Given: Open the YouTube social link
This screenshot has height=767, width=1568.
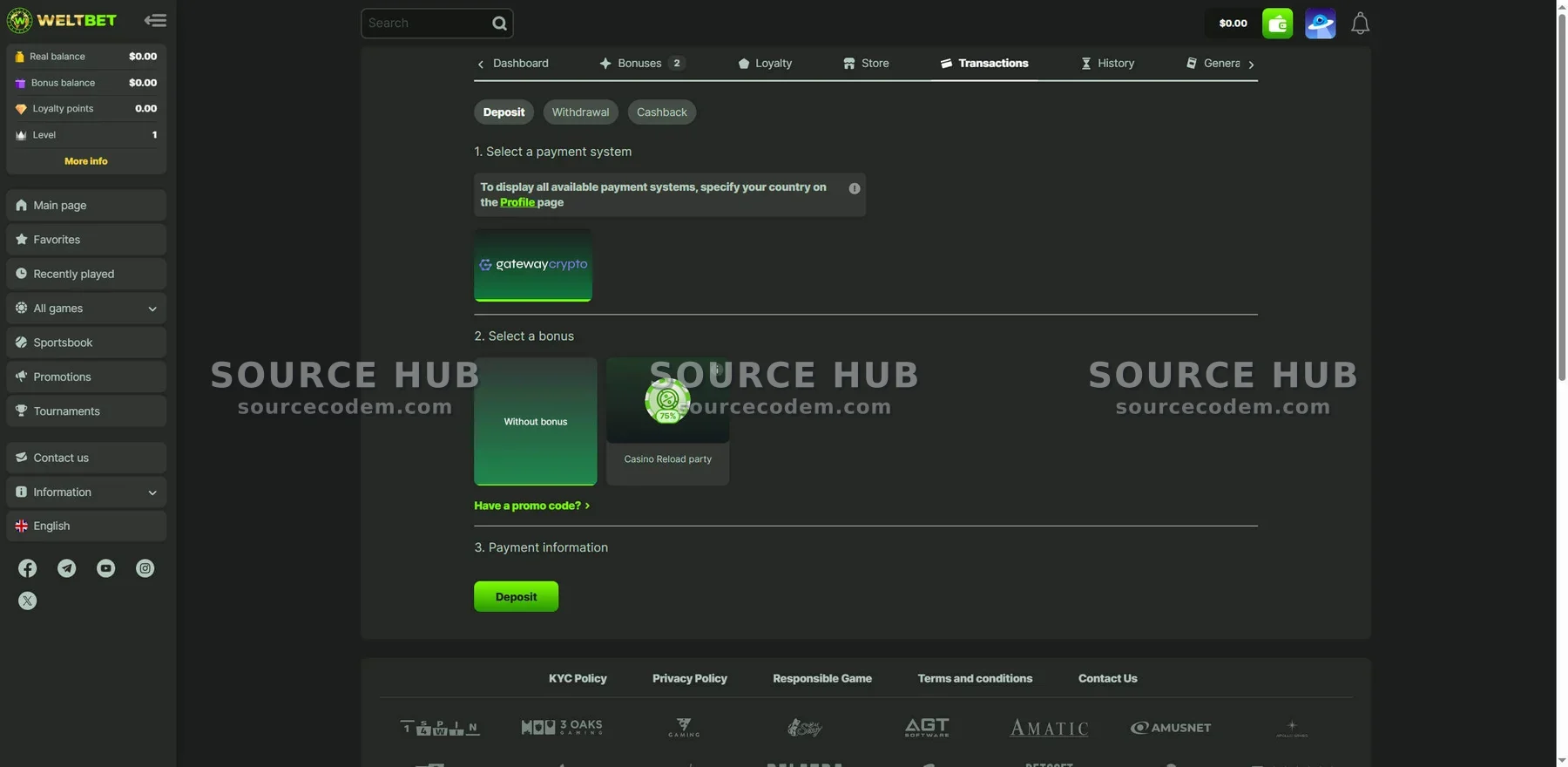Looking at the screenshot, I should 105,568.
